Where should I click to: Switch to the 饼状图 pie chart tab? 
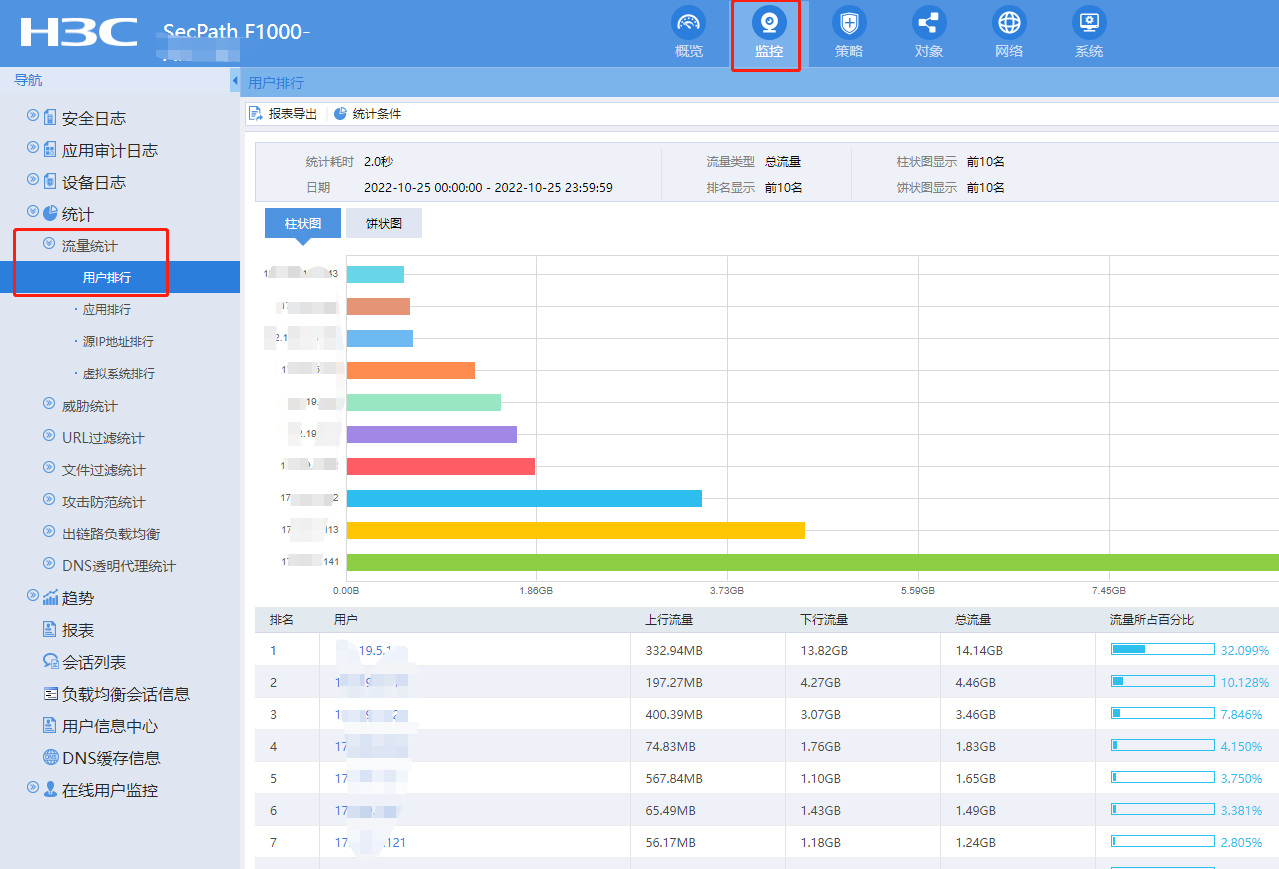click(x=383, y=224)
